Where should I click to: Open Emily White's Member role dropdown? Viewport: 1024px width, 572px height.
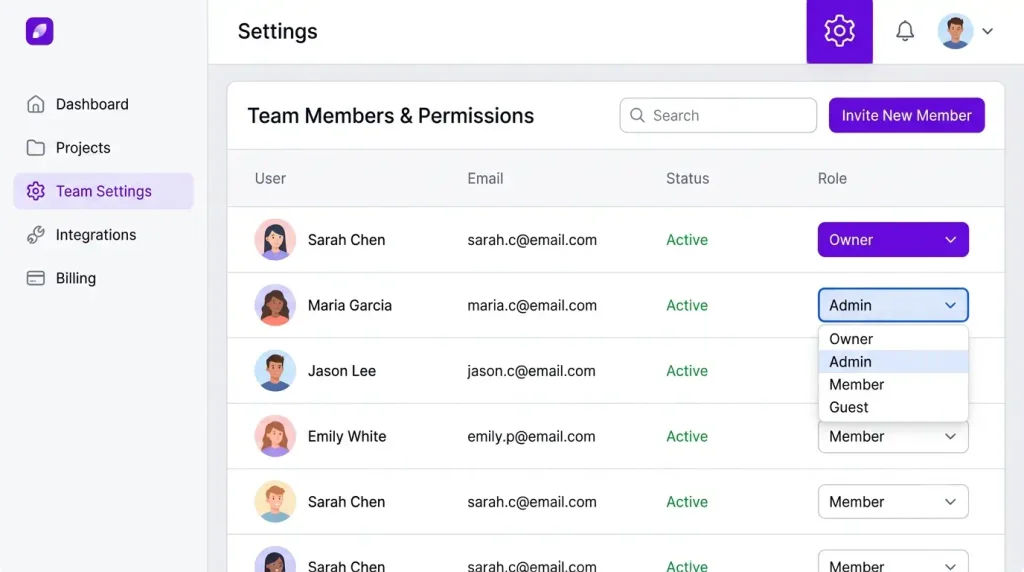click(x=893, y=437)
